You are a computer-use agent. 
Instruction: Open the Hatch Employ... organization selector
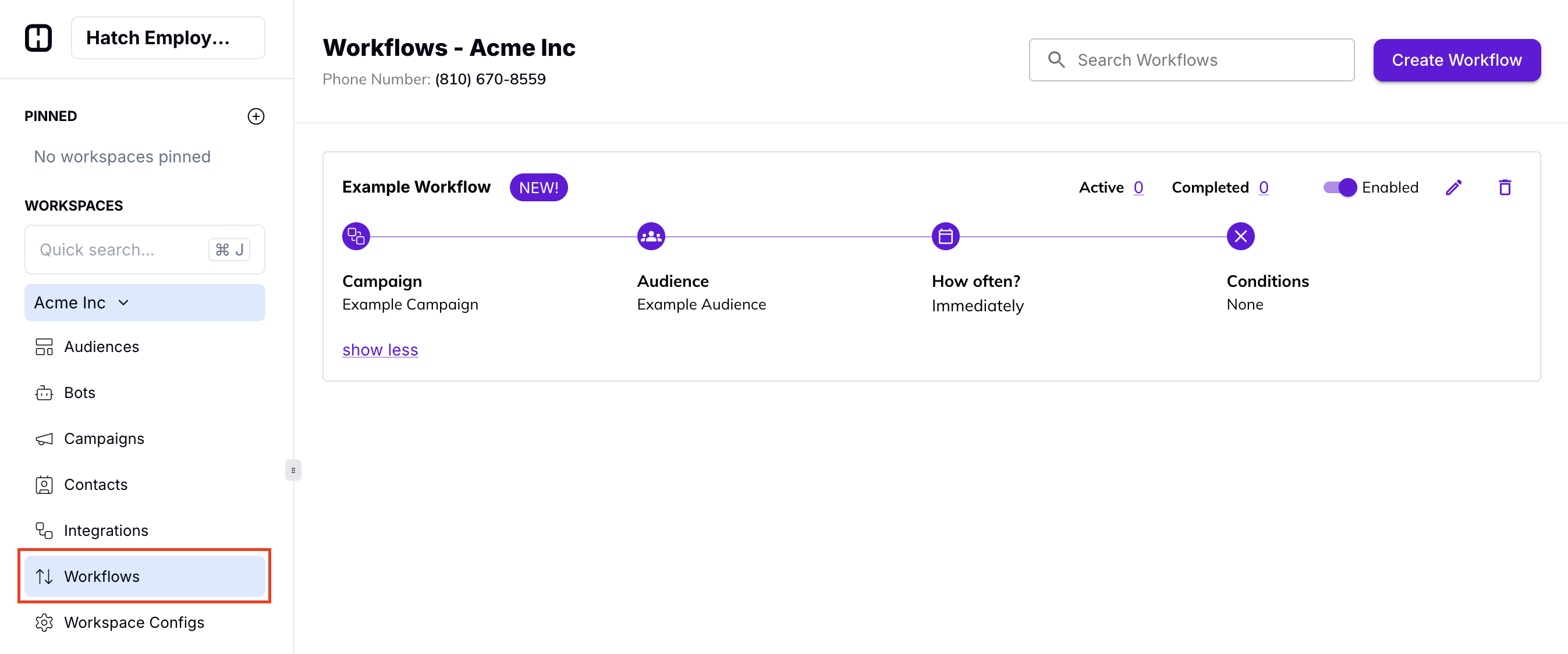coord(168,38)
